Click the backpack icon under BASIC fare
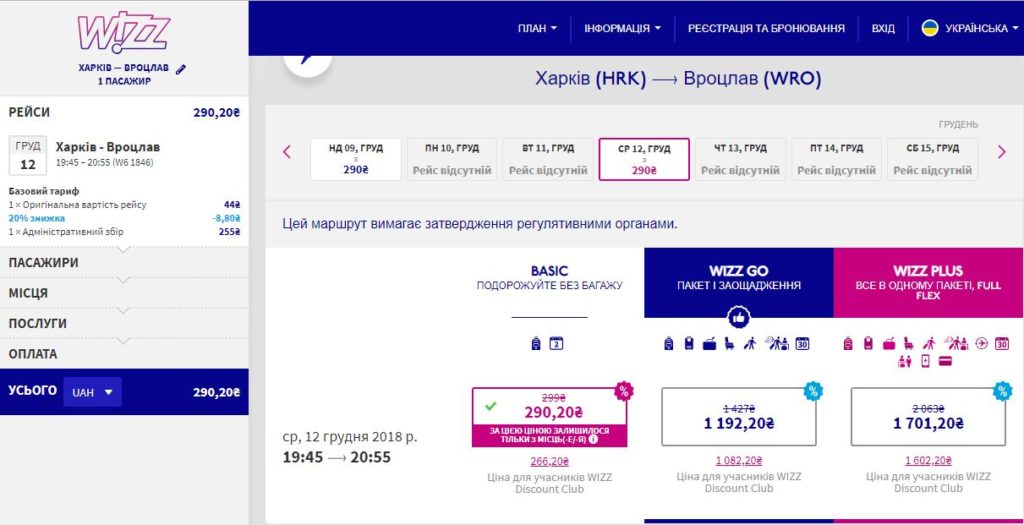This screenshot has height=525, width=1024. point(536,343)
